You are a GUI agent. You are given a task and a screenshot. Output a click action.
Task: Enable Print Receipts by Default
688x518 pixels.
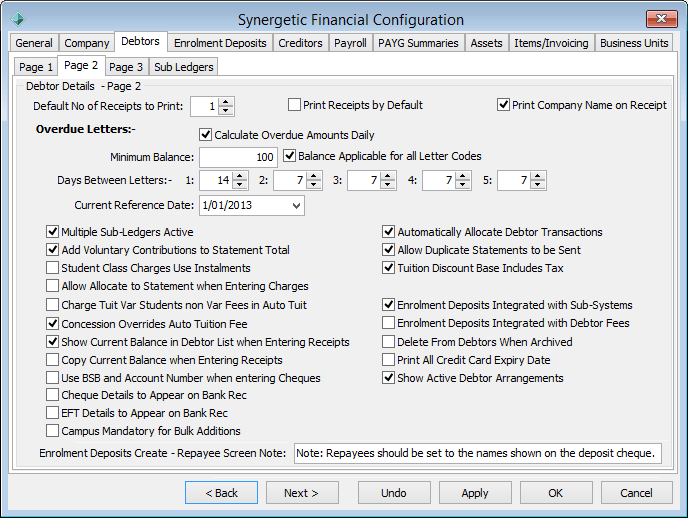(x=294, y=105)
